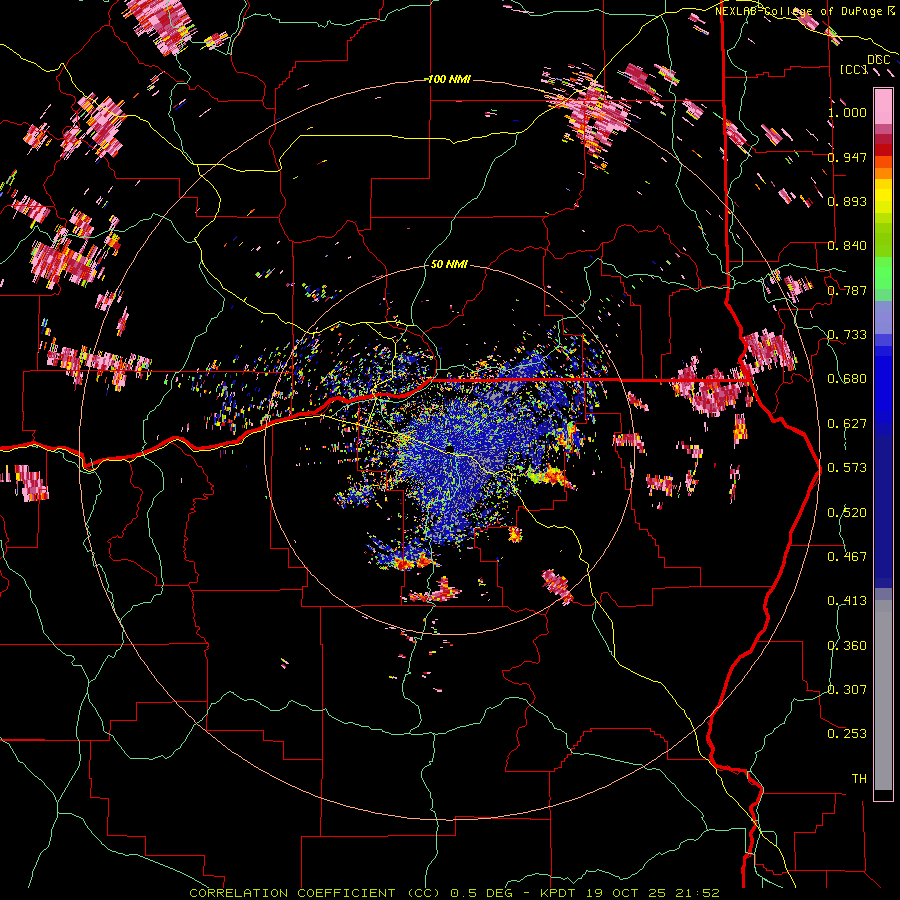Select the "DCC" label above the color scale

point(878,60)
